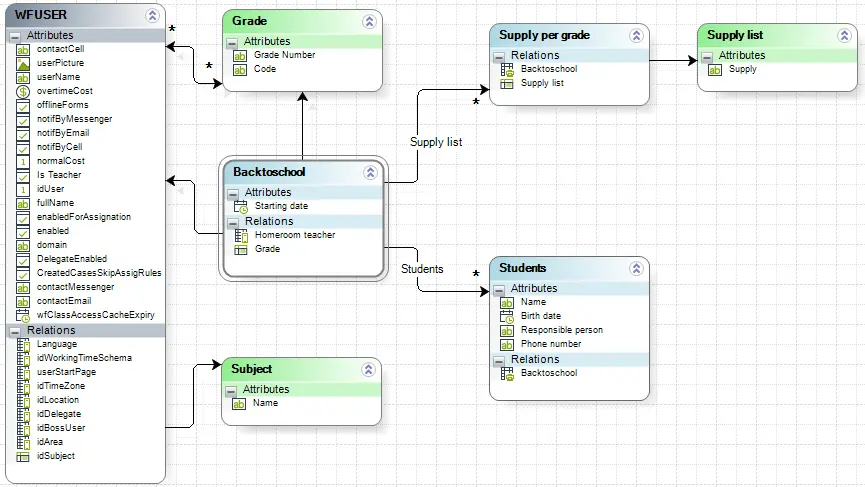Collapse the WFUSER entity chevron

152,15
